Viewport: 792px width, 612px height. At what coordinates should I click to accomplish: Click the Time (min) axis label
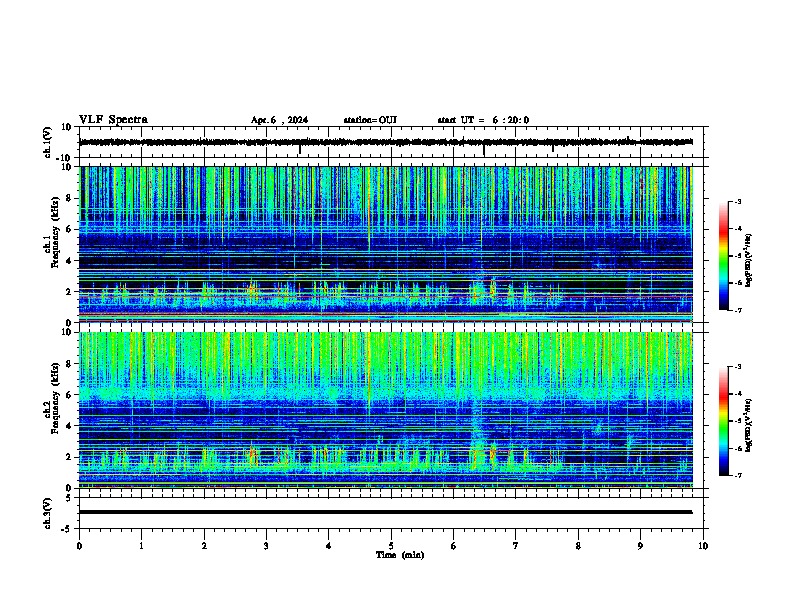click(x=400, y=555)
